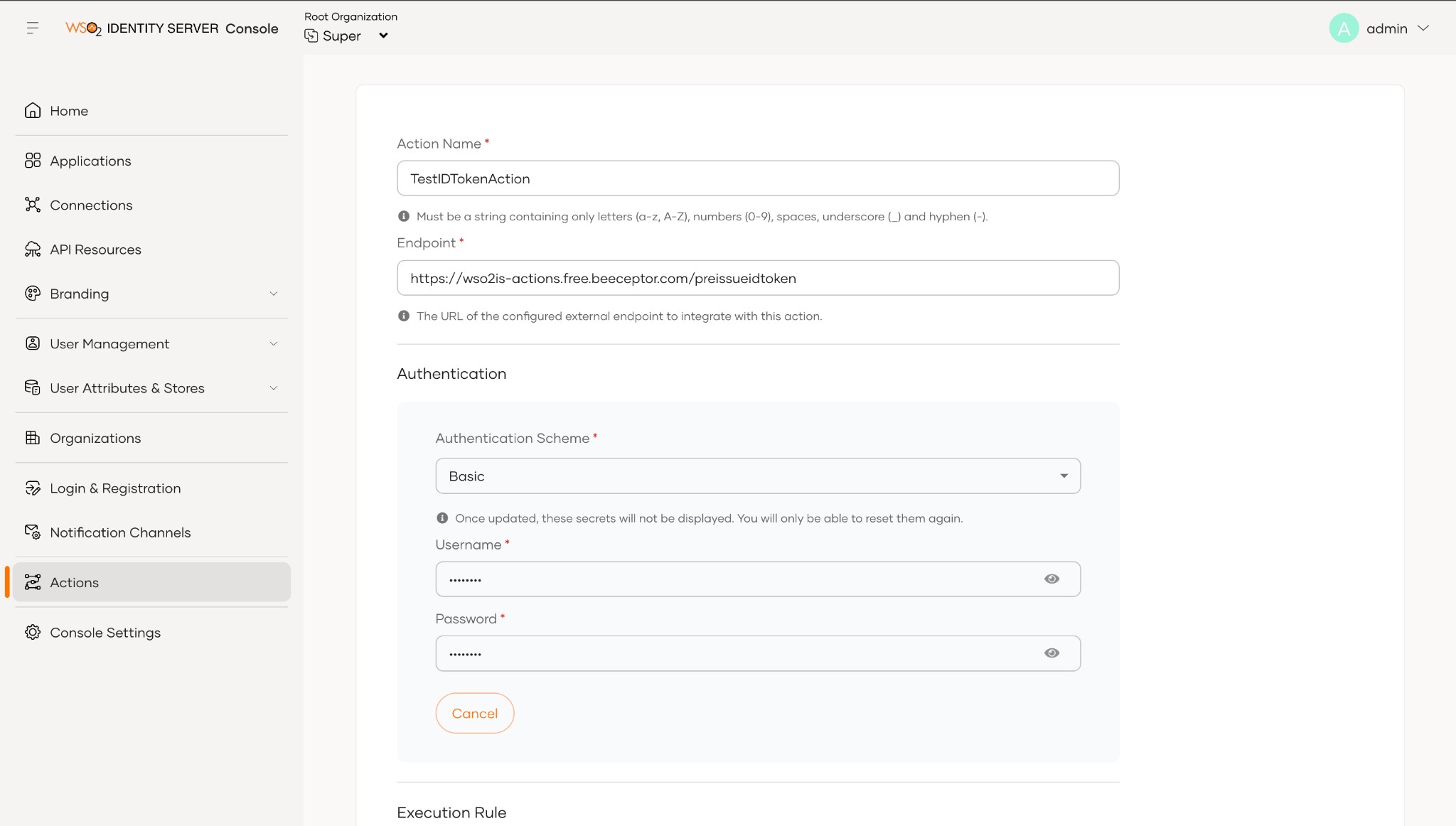This screenshot has height=826, width=1456.
Task: Open the Authentication Scheme Basic dropdown
Action: tap(758, 476)
